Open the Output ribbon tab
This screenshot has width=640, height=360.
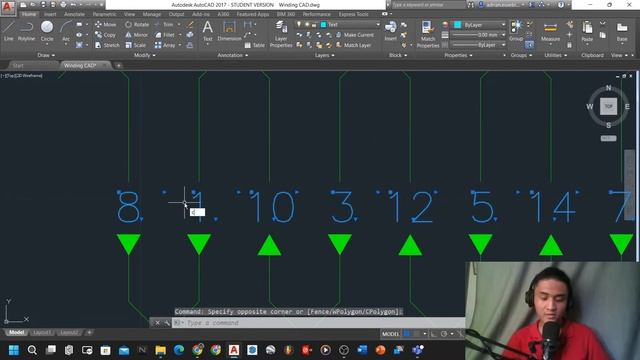(x=176, y=14)
